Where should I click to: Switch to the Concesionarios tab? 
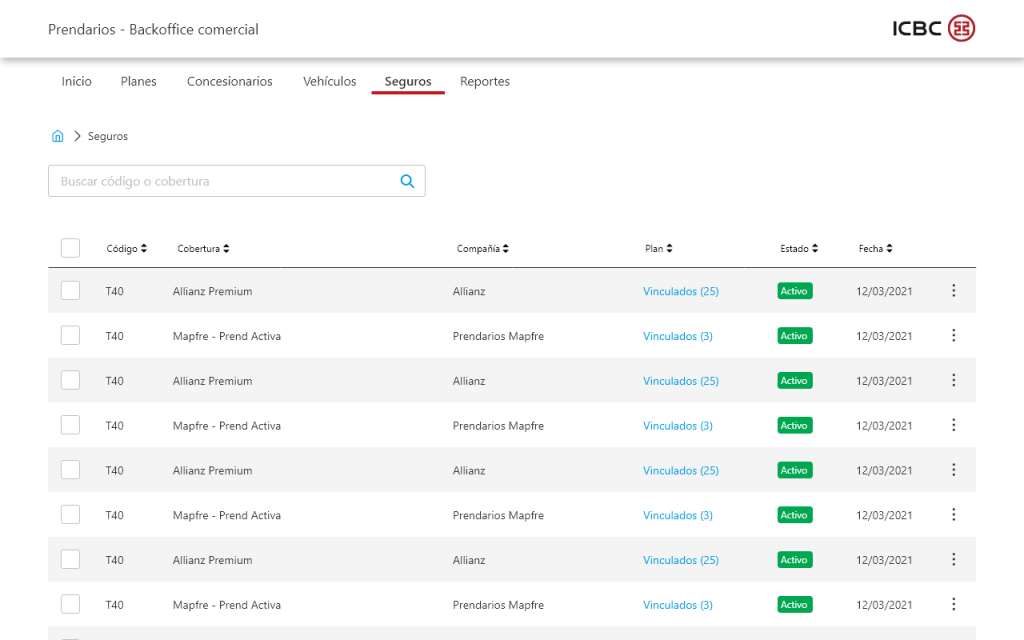coord(229,82)
